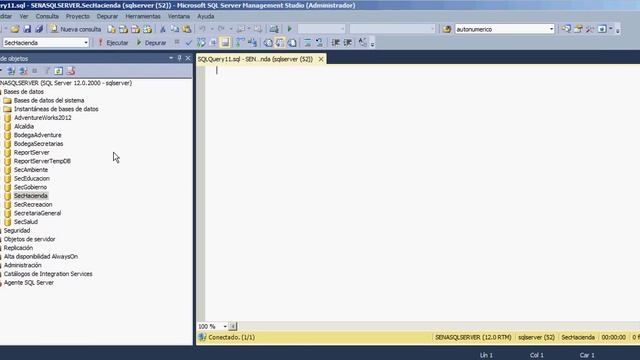Click the new database engine query icon
The height and width of the screenshot is (360, 640).
coord(111,29)
